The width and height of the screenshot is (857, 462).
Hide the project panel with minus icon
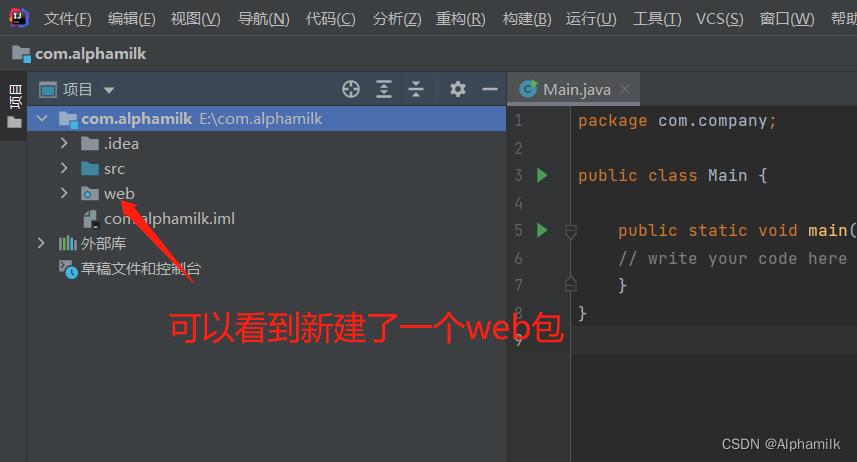[490, 89]
